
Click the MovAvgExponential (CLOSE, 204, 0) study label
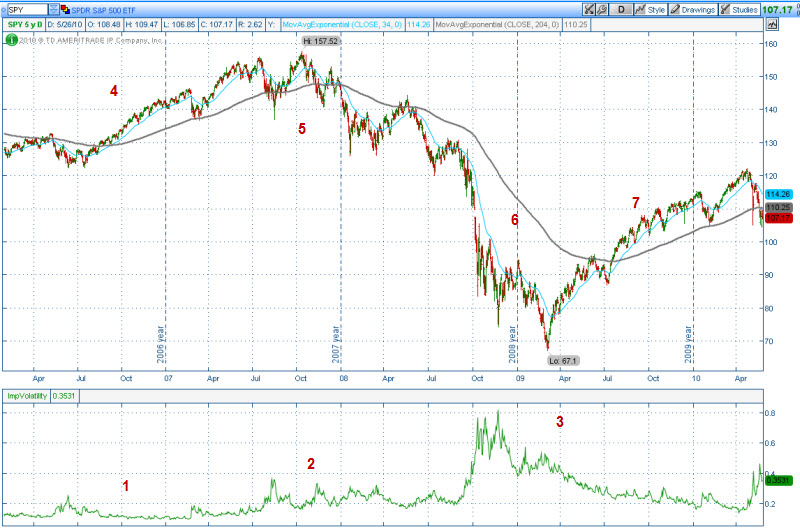[x=497, y=24]
